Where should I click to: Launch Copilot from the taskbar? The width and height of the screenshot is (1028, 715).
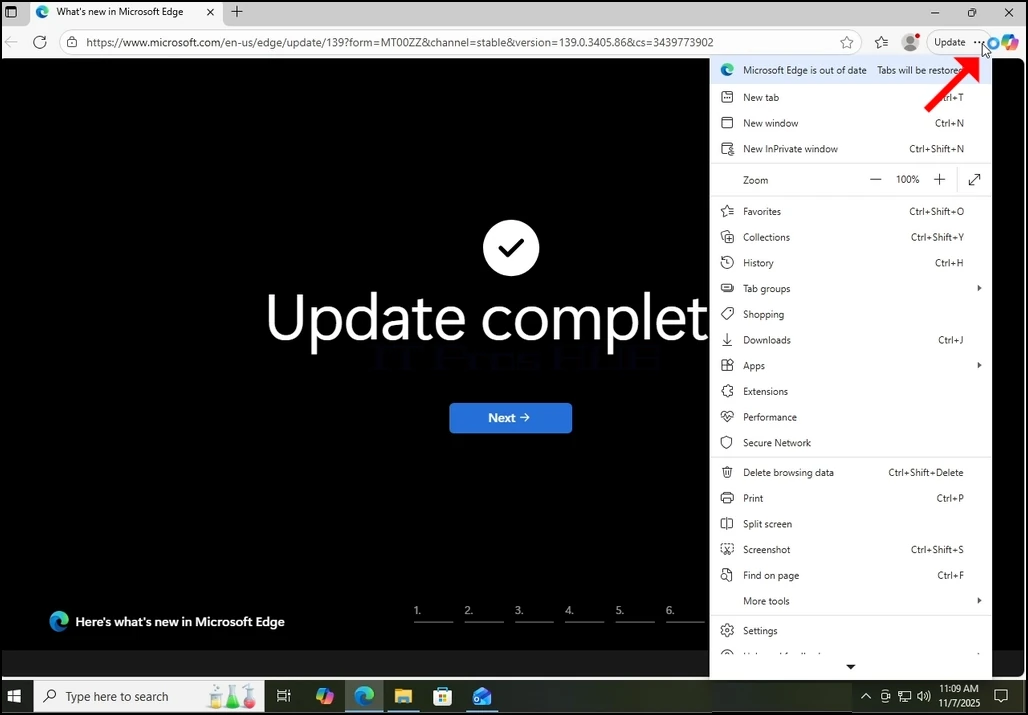click(x=325, y=696)
